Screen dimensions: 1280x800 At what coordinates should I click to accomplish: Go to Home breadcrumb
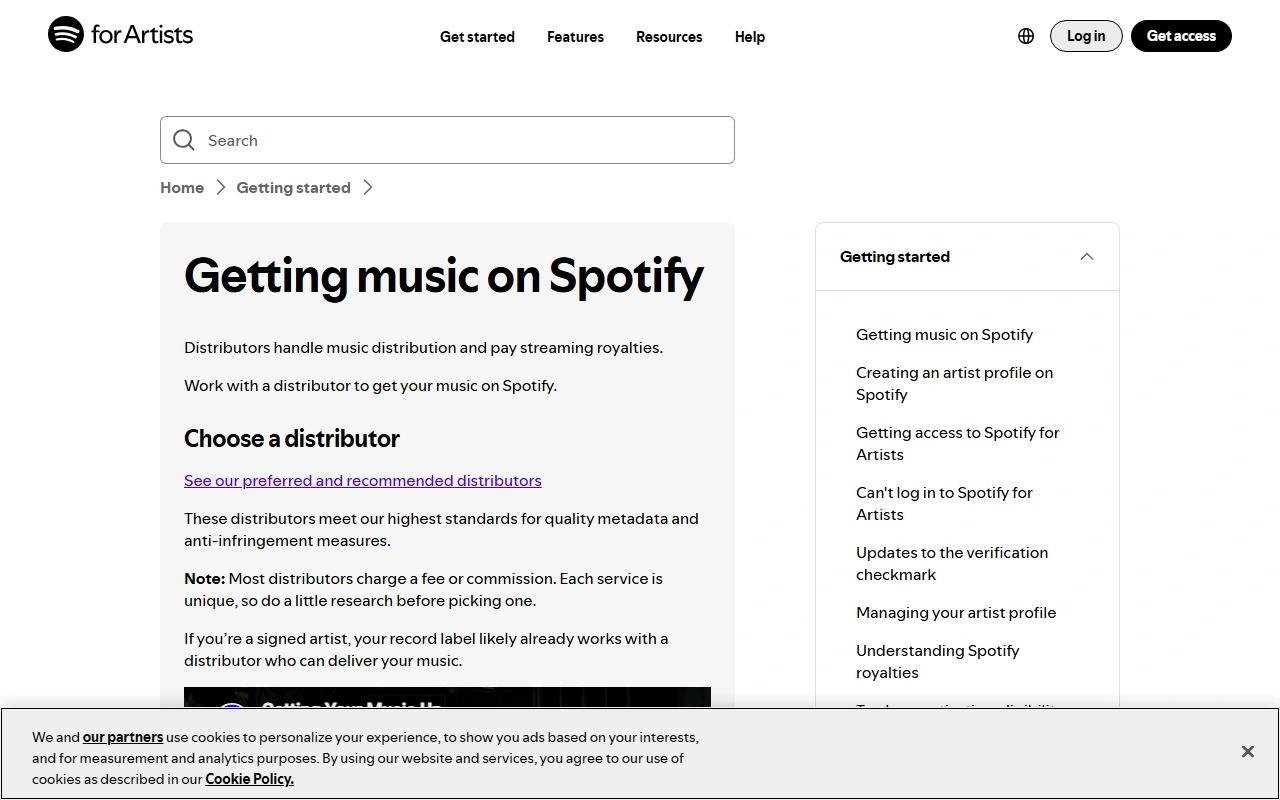(x=182, y=188)
